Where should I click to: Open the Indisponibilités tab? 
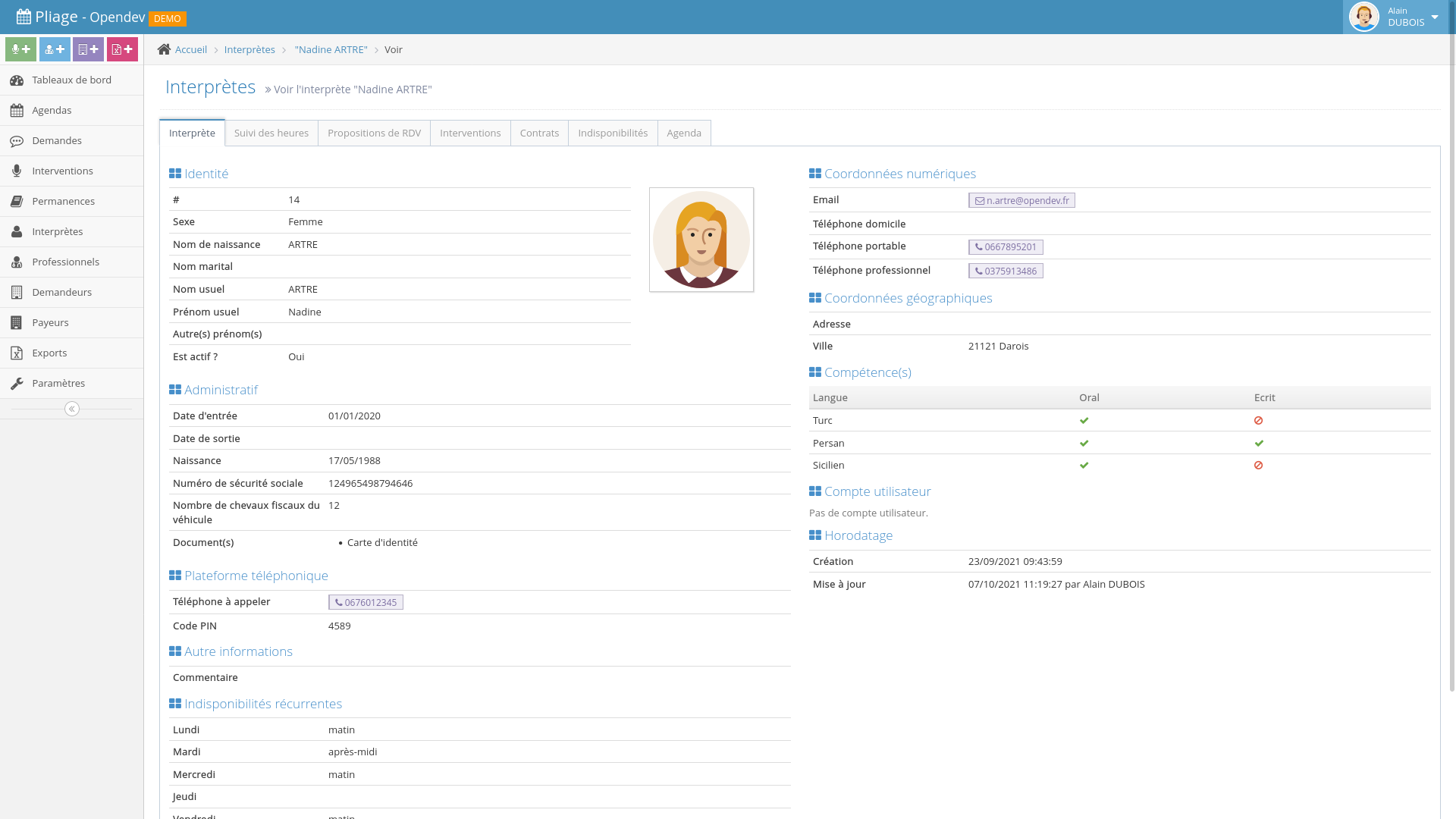pyautogui.click(x=613, y=133)
